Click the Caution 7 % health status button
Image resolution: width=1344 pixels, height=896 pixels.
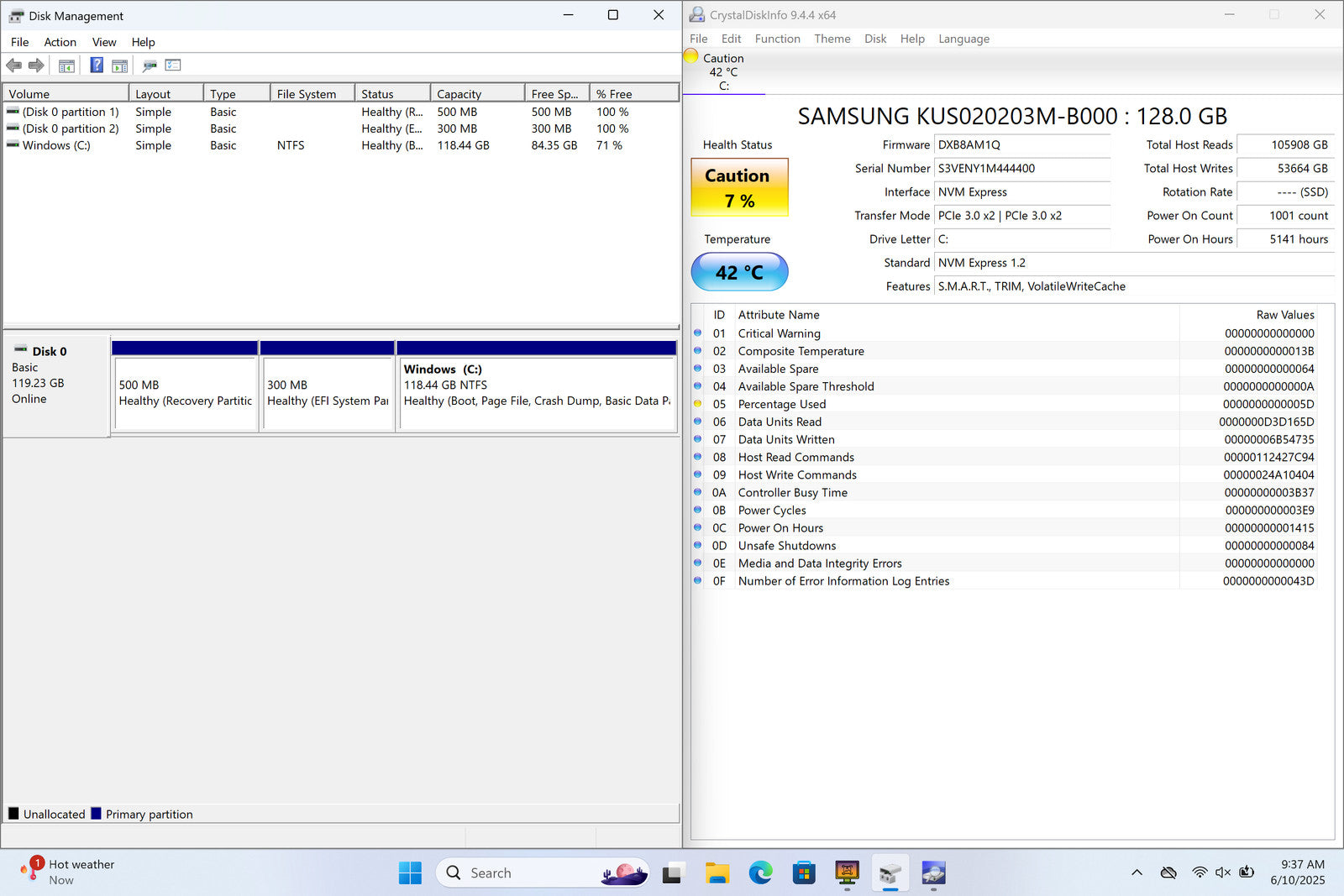click(739, 187)
